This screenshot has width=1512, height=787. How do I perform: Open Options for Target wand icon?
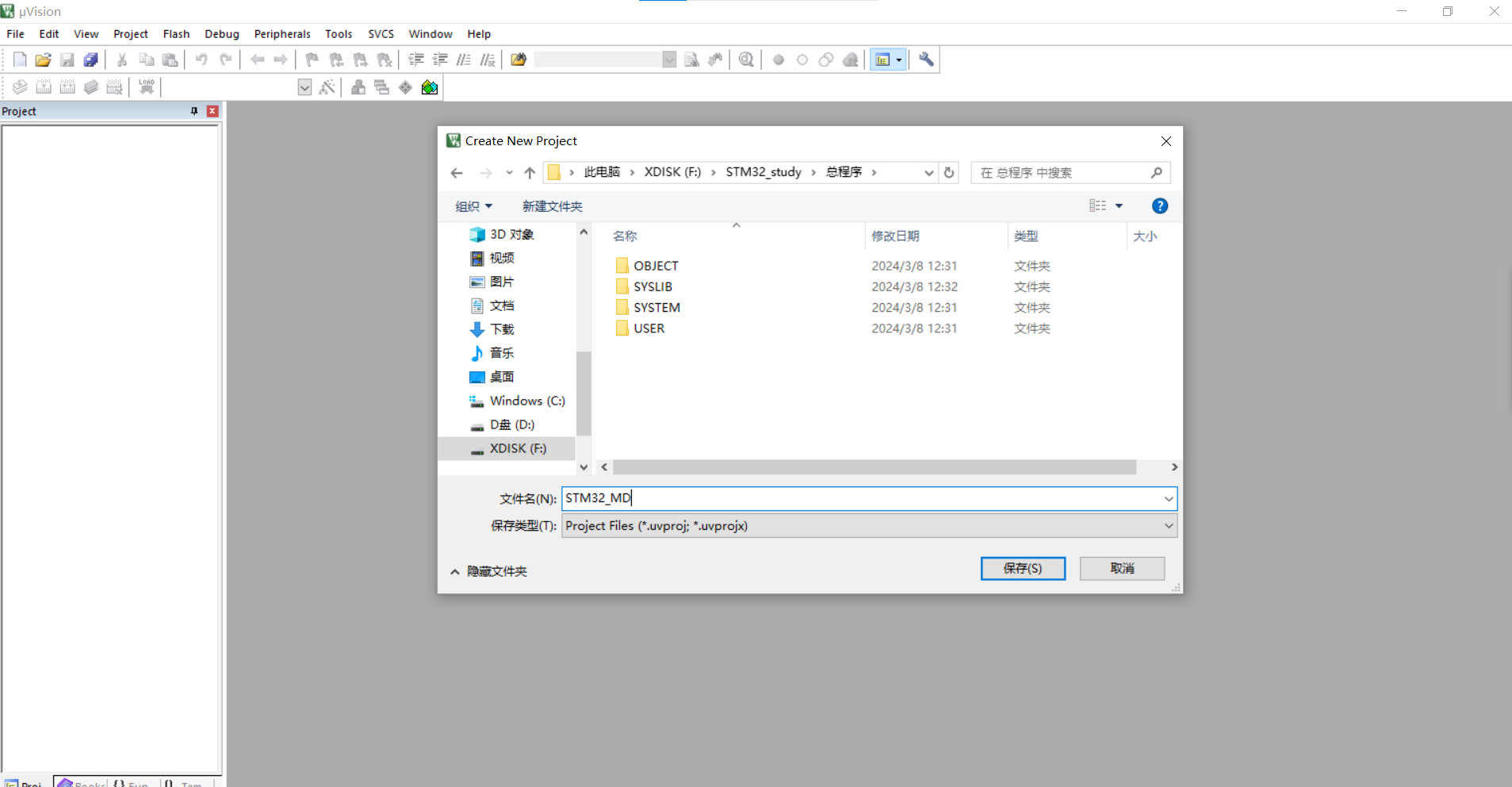click(327, 87)
